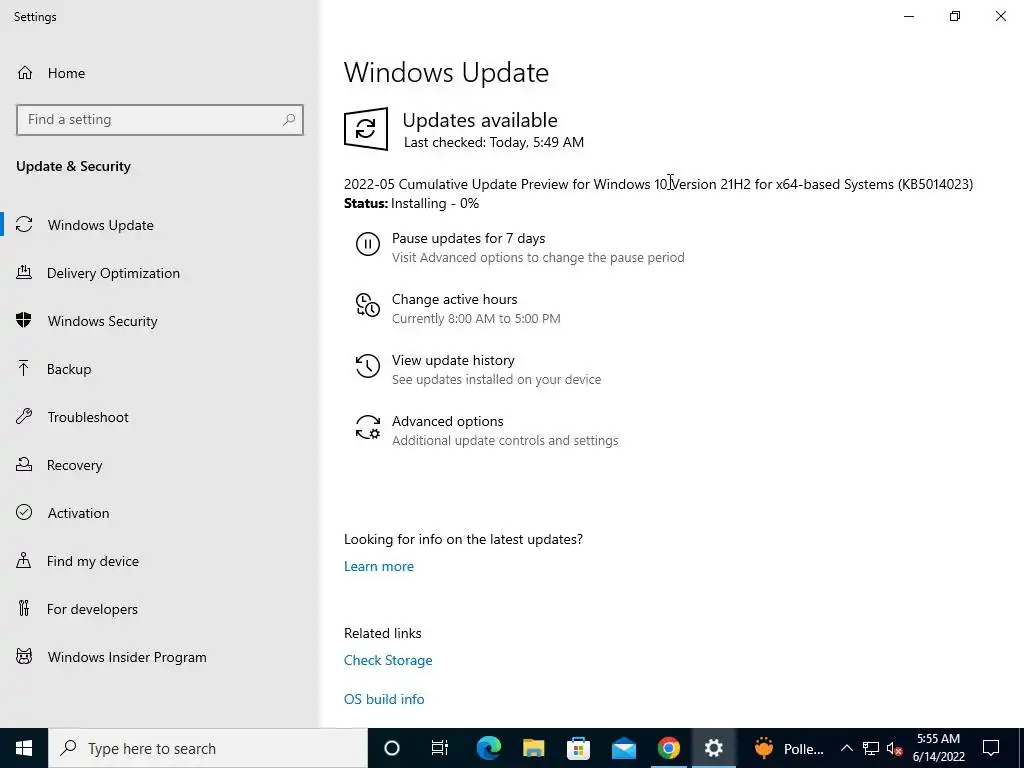1024x768 pixels.
Task: Click the Delivery Optimization sidebar icon
Action: 24,273
